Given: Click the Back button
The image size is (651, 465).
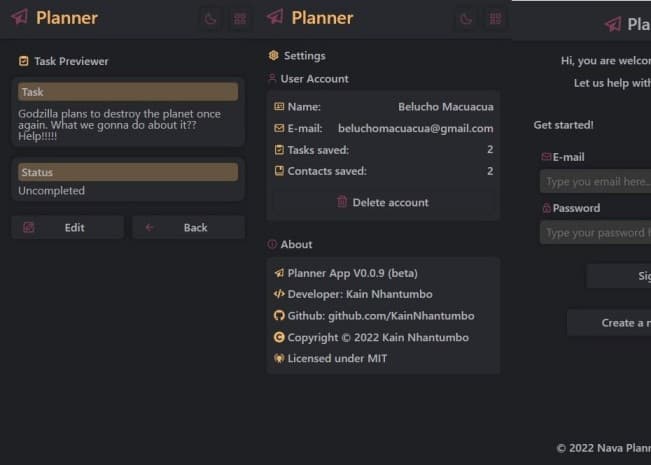Looking at the screenshot, I should point(188,228).
